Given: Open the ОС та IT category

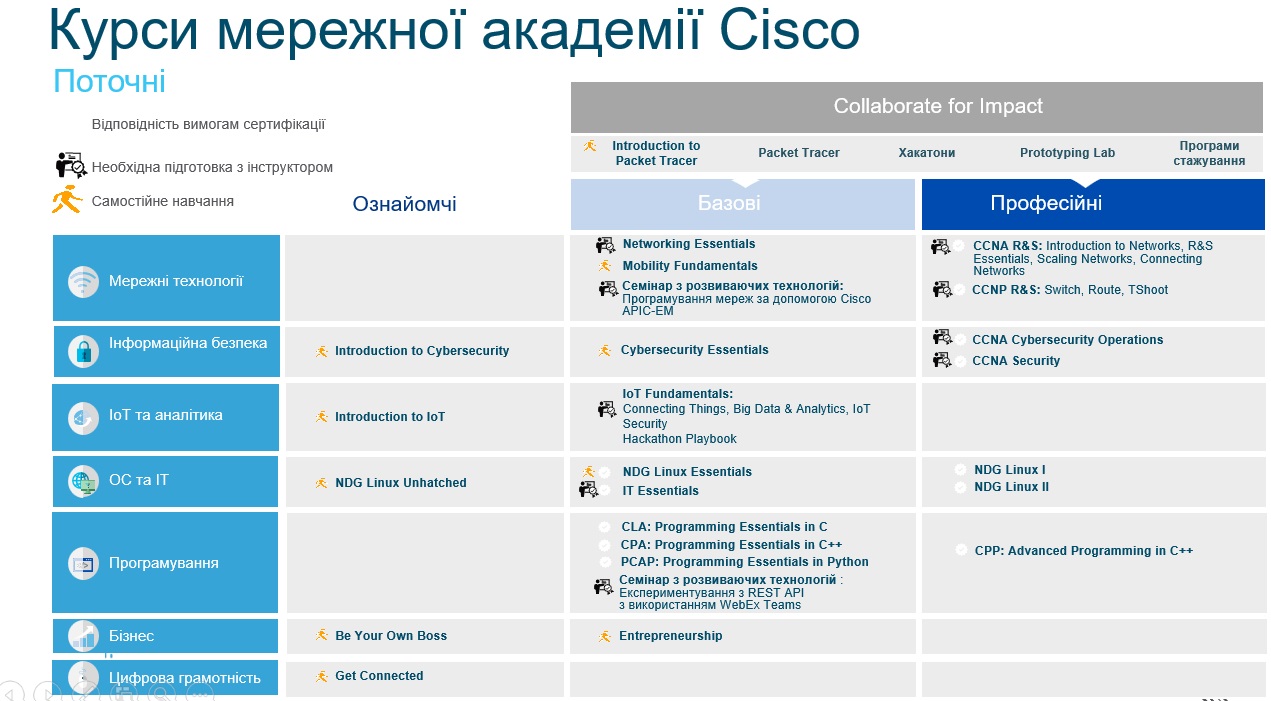Looking at the screenshot, I should click(166, 482).
